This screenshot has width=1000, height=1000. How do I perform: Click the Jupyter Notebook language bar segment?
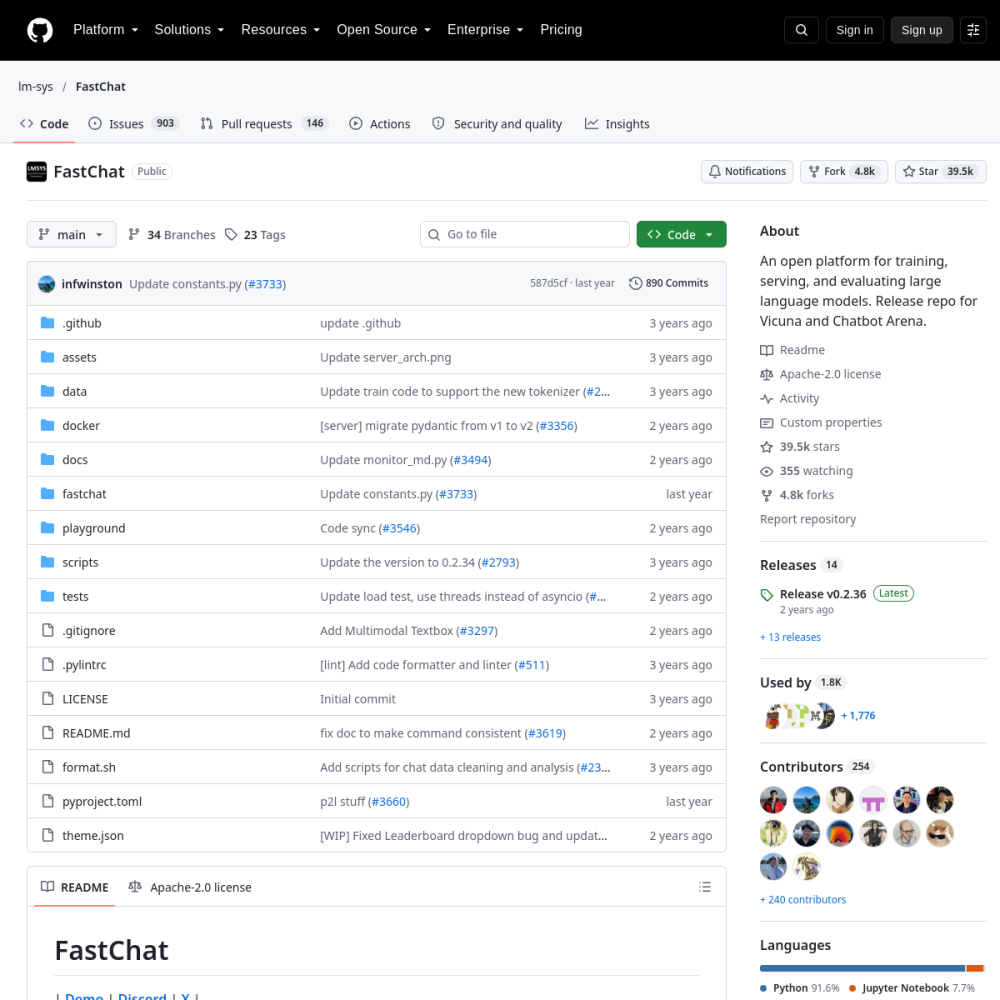pyautogui.click(x=975, y=968)
